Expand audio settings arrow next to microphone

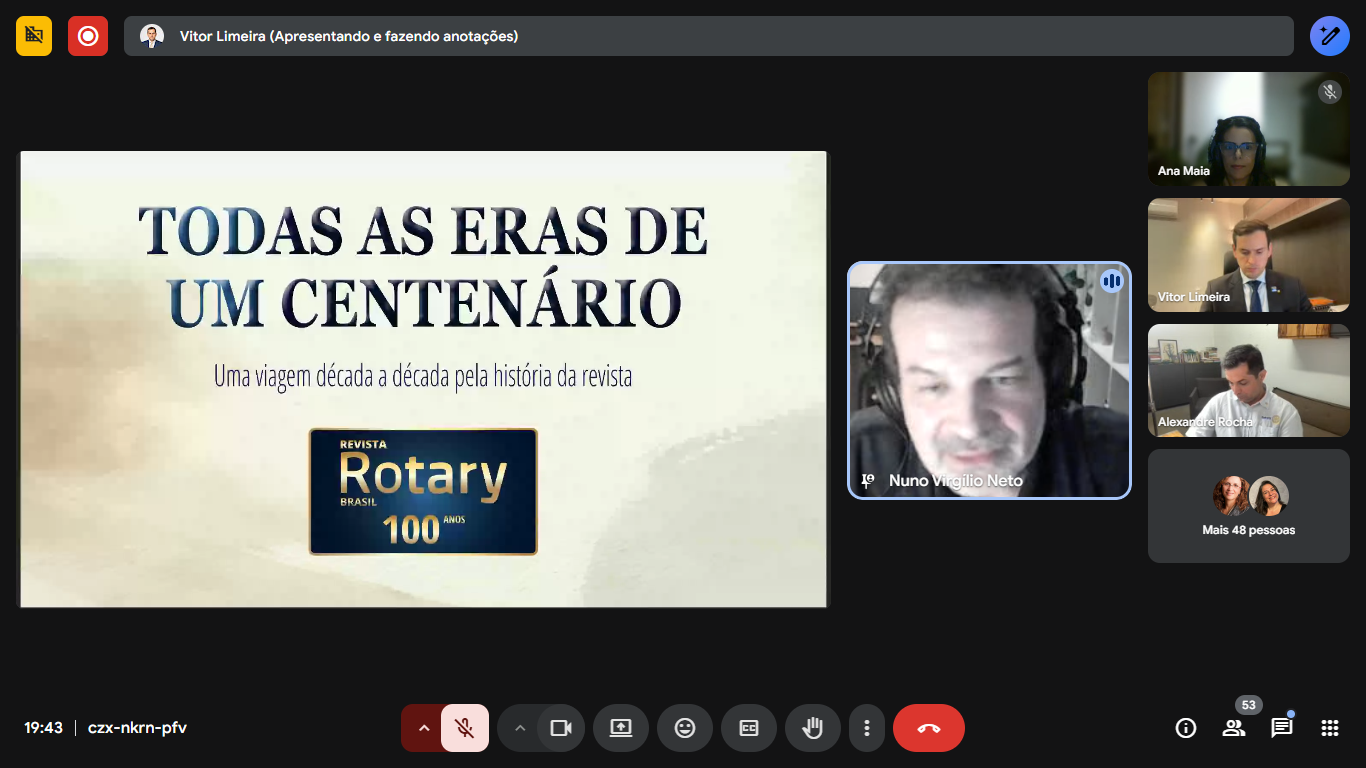[x=423, y=728]
